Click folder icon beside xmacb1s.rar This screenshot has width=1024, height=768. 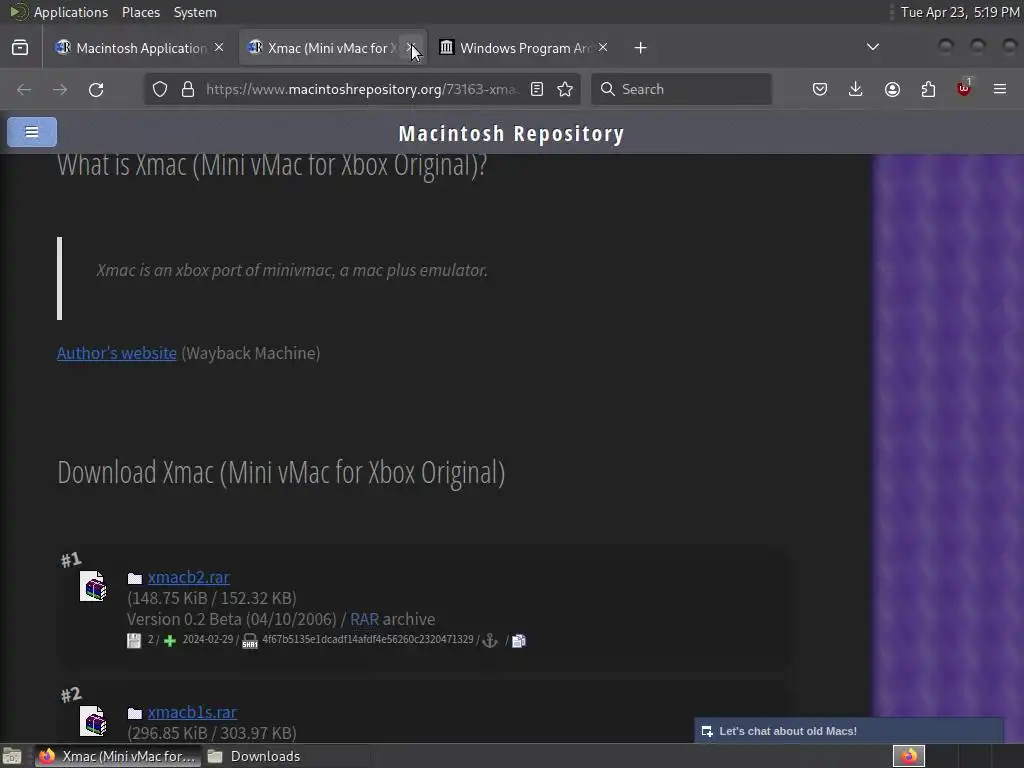tap(135, 713)
